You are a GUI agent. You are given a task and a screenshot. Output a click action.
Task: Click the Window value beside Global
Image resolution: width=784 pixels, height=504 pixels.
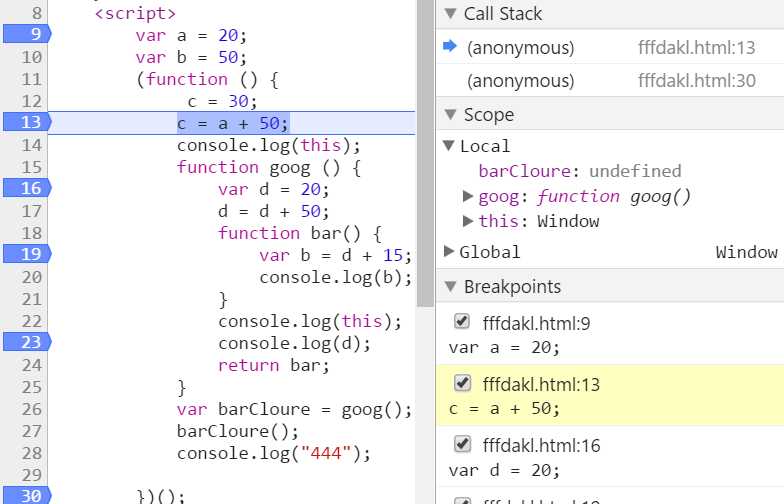point(746,252)
